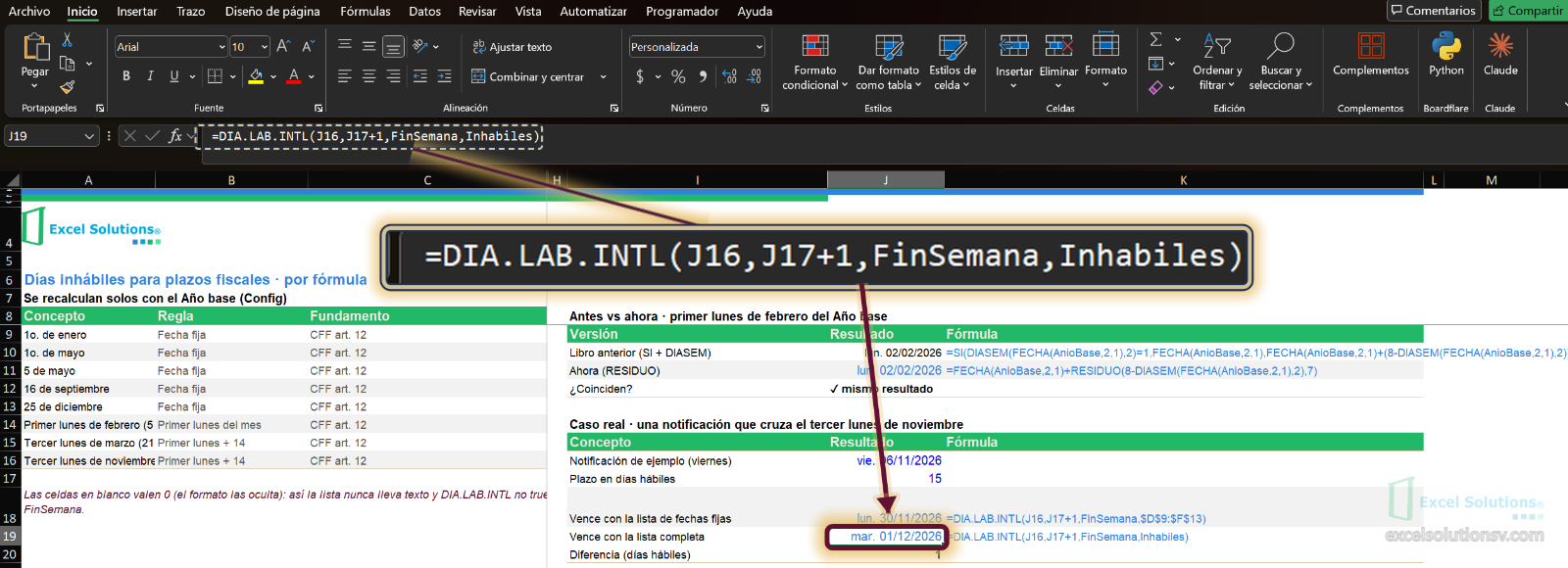Toggle bold formatting
Viewport: 1568px width, 568px height.
[126, 76]
